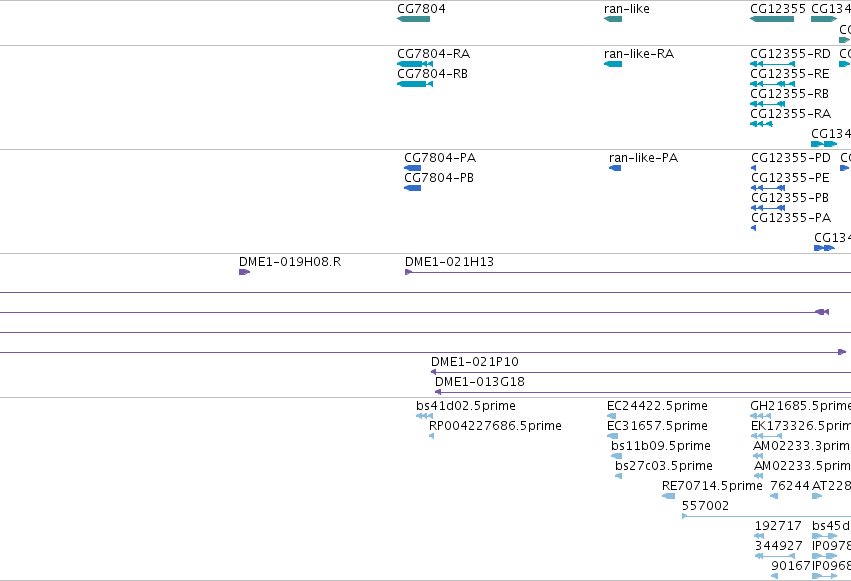Click feature 76244
The image size is (851, 581).
[x=774, y=496]
